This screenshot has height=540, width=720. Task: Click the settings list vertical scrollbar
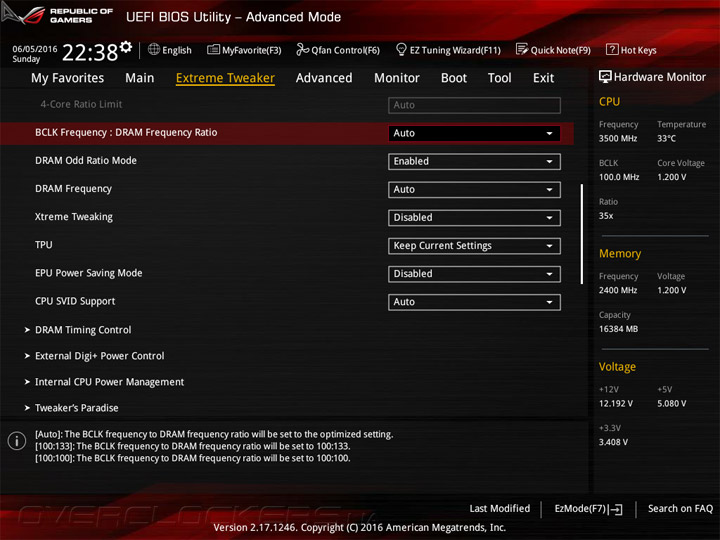pos(582,234)
